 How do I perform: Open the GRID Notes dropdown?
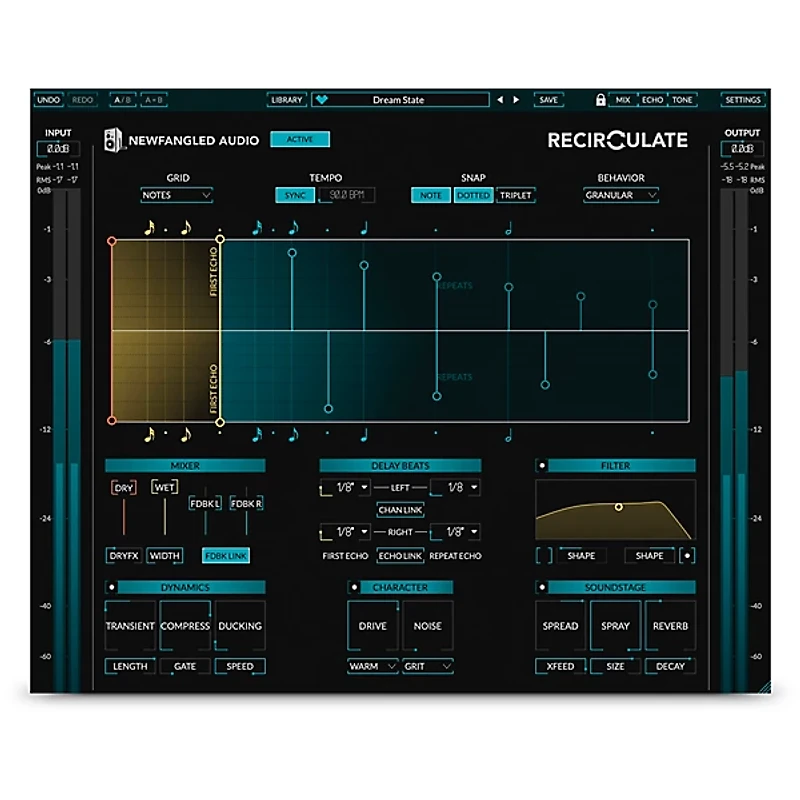click(176, 195)
